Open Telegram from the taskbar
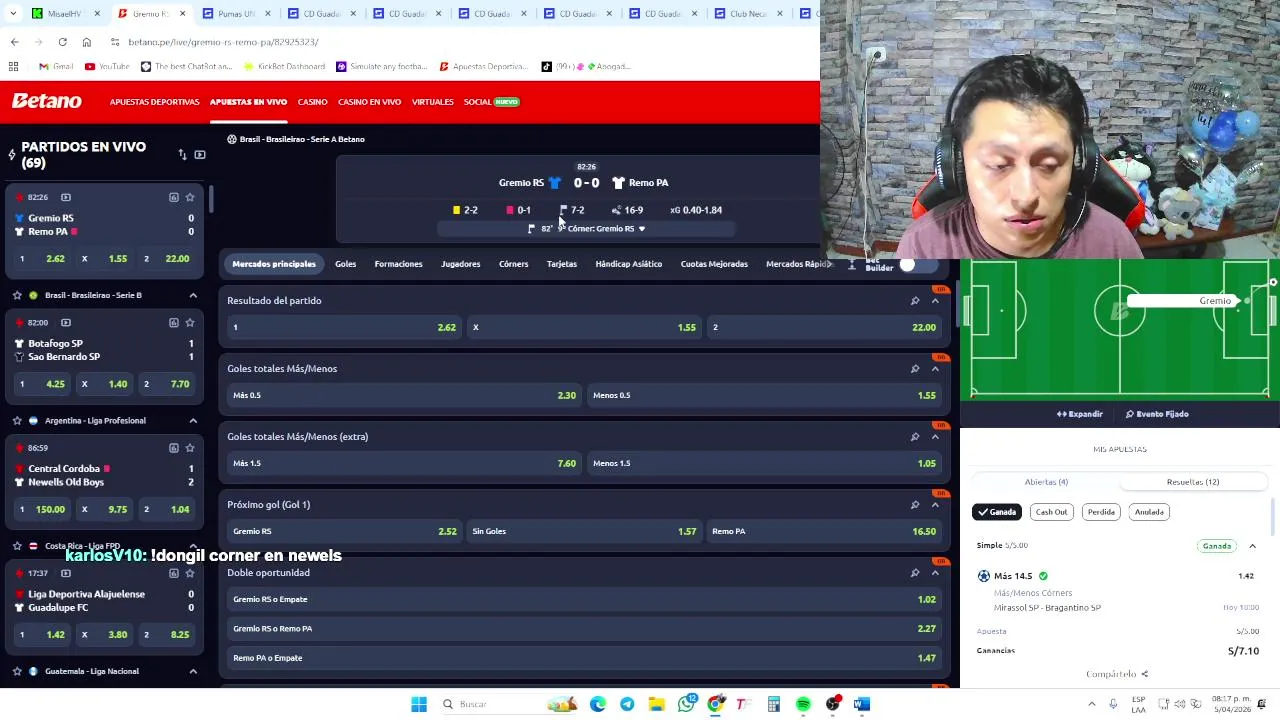 click(x=627, y=704)
